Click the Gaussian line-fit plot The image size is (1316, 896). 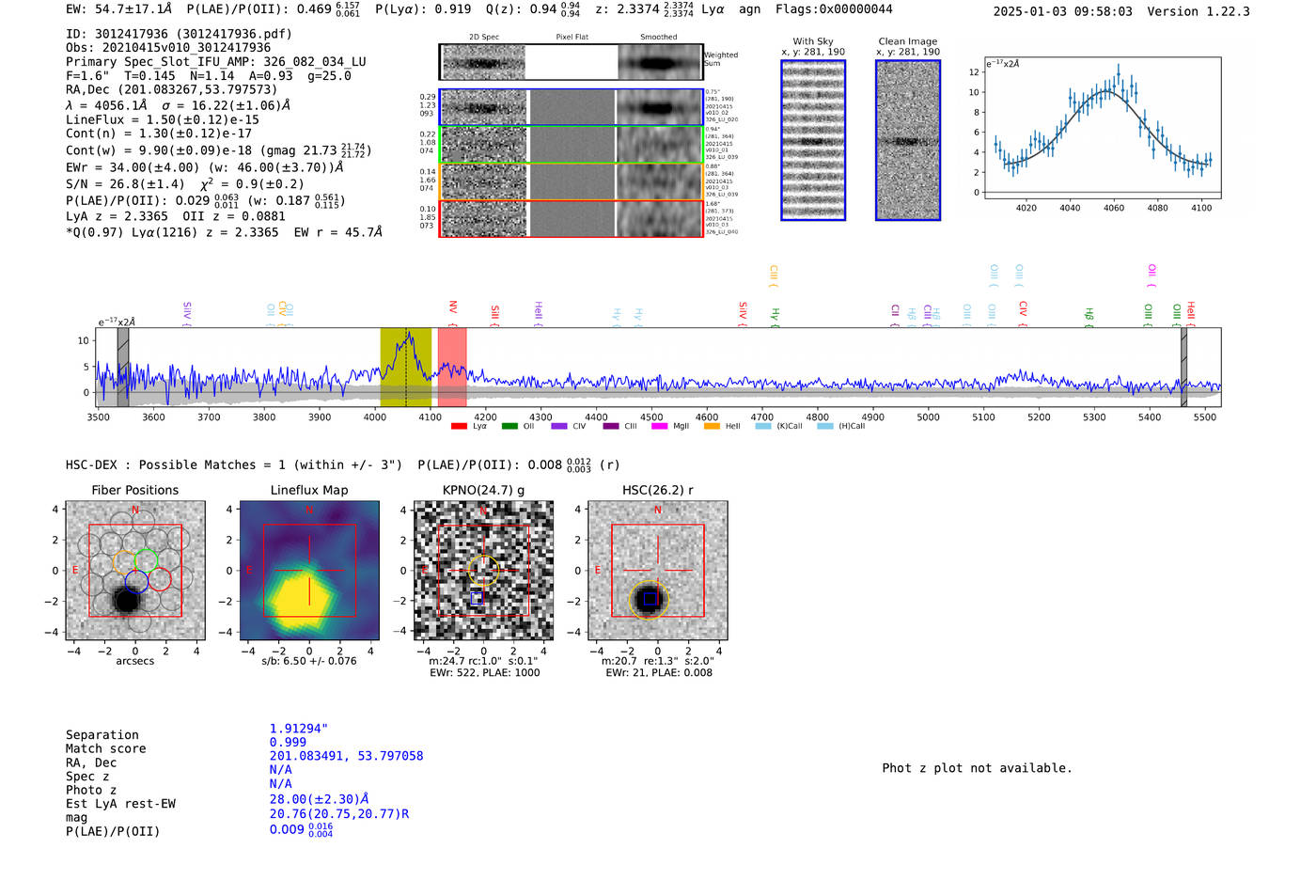1102,129
